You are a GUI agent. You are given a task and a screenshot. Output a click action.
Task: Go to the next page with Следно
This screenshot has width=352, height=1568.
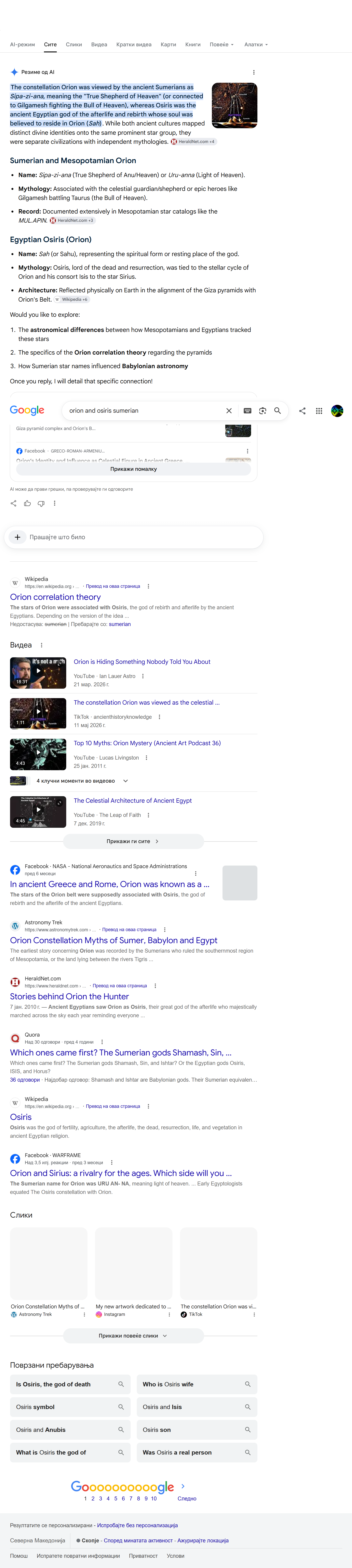coord(187,1499)
